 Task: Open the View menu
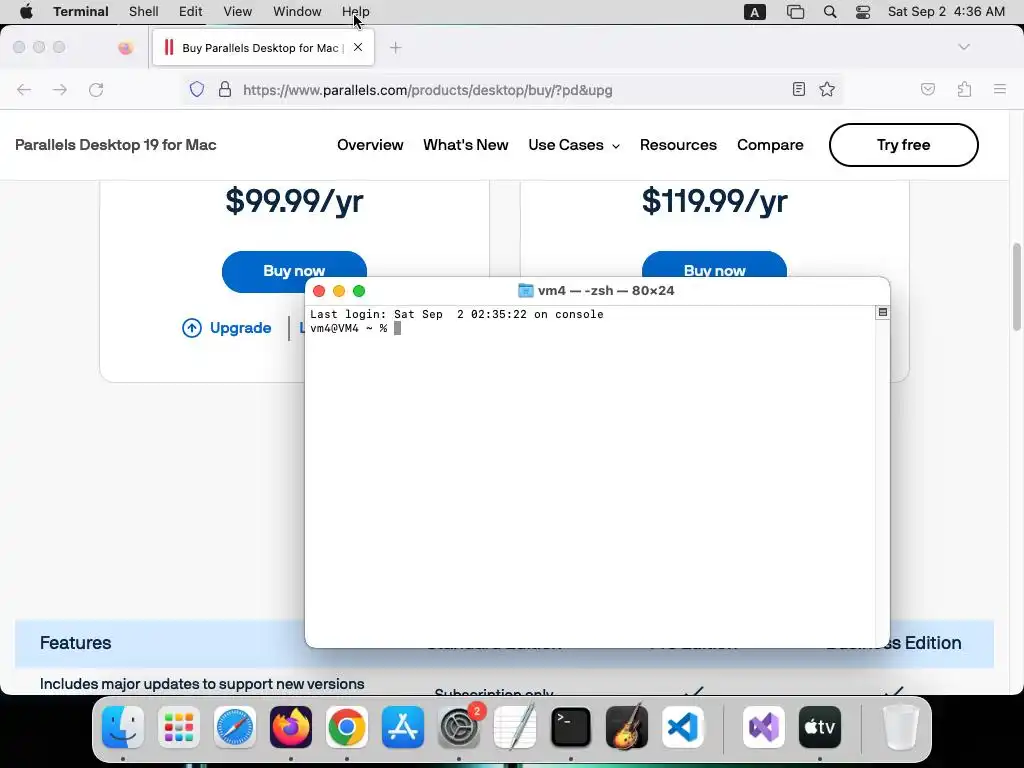[238, 12]
